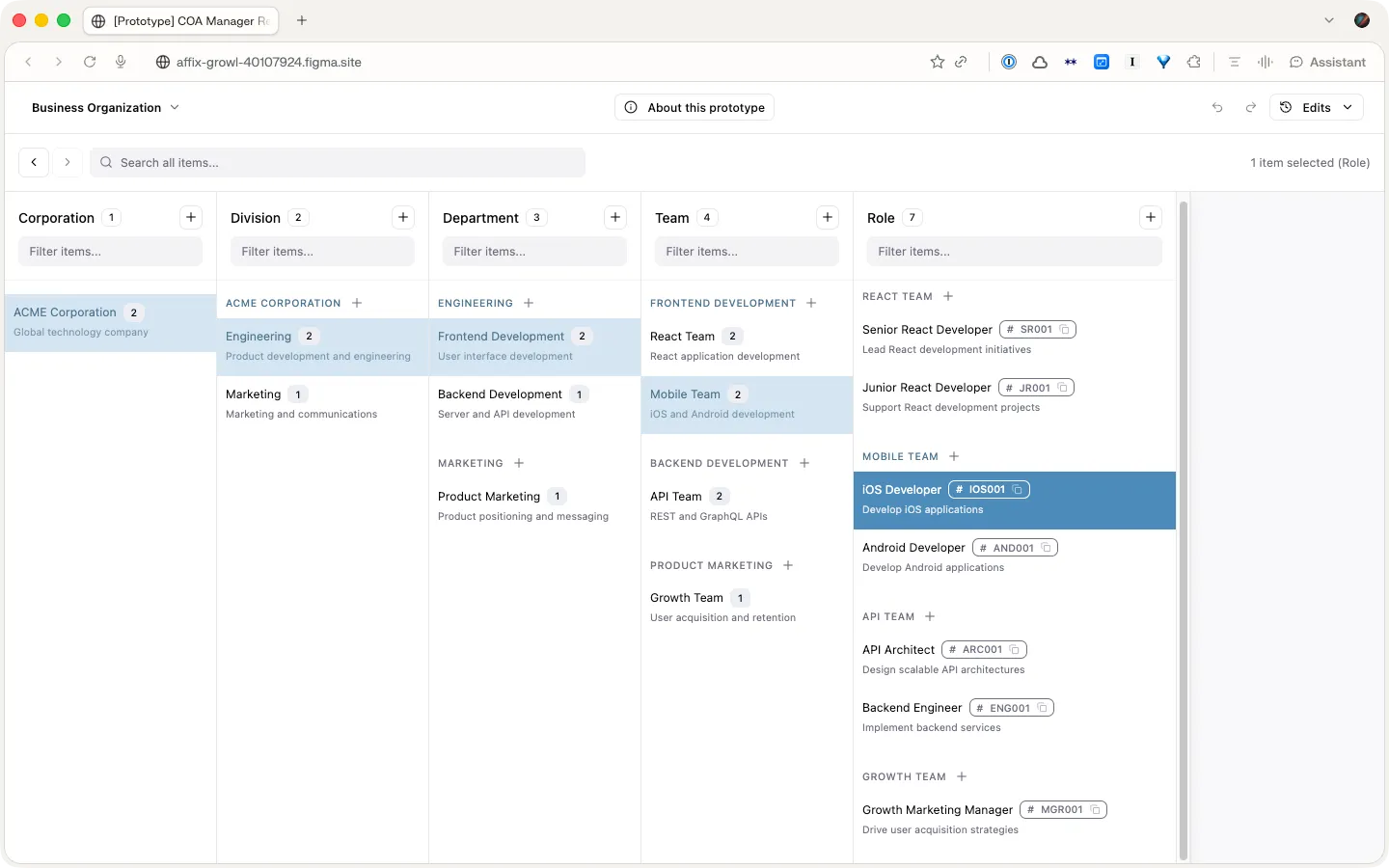Viewport: 1389px width, 868px height.
Task: Select the COA Manager browser tab
Action: pyautogui.click(x=181, y=20)
